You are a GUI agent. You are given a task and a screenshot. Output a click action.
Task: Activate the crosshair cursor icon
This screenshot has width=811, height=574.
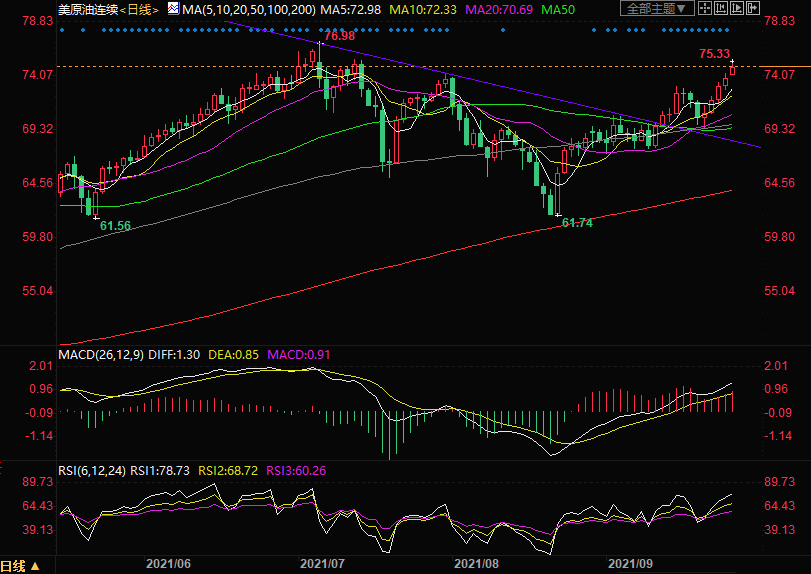click(705, 8)
